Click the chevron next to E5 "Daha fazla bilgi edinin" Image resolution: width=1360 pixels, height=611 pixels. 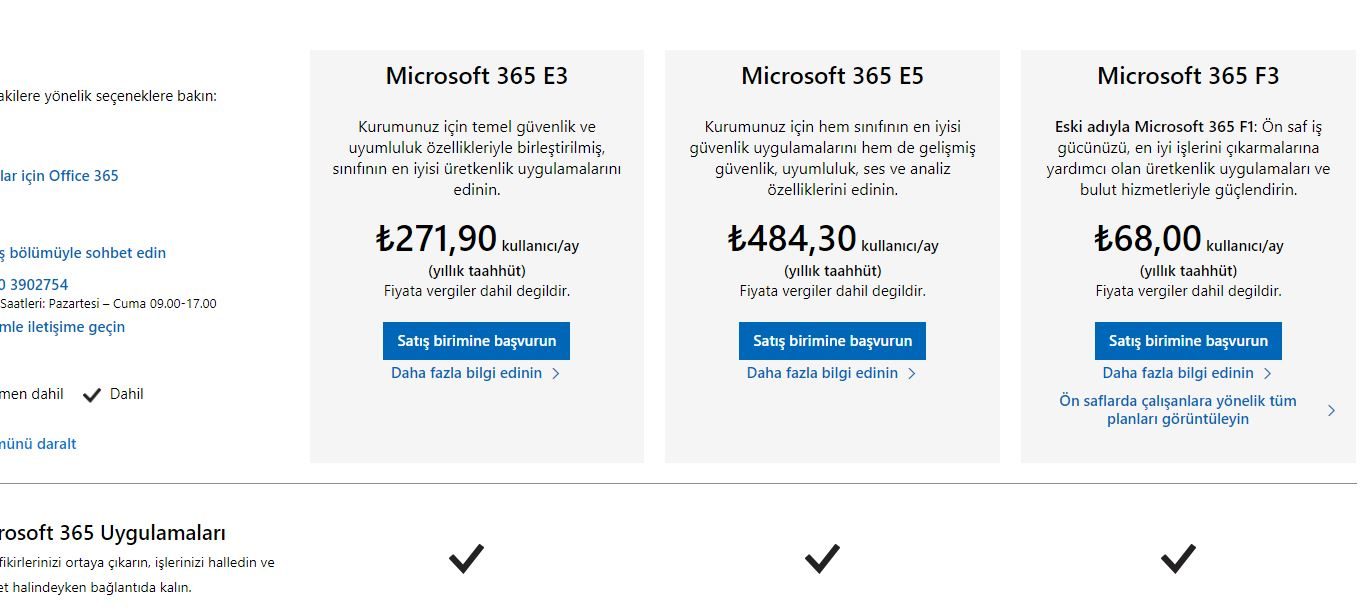coord(912,374)
